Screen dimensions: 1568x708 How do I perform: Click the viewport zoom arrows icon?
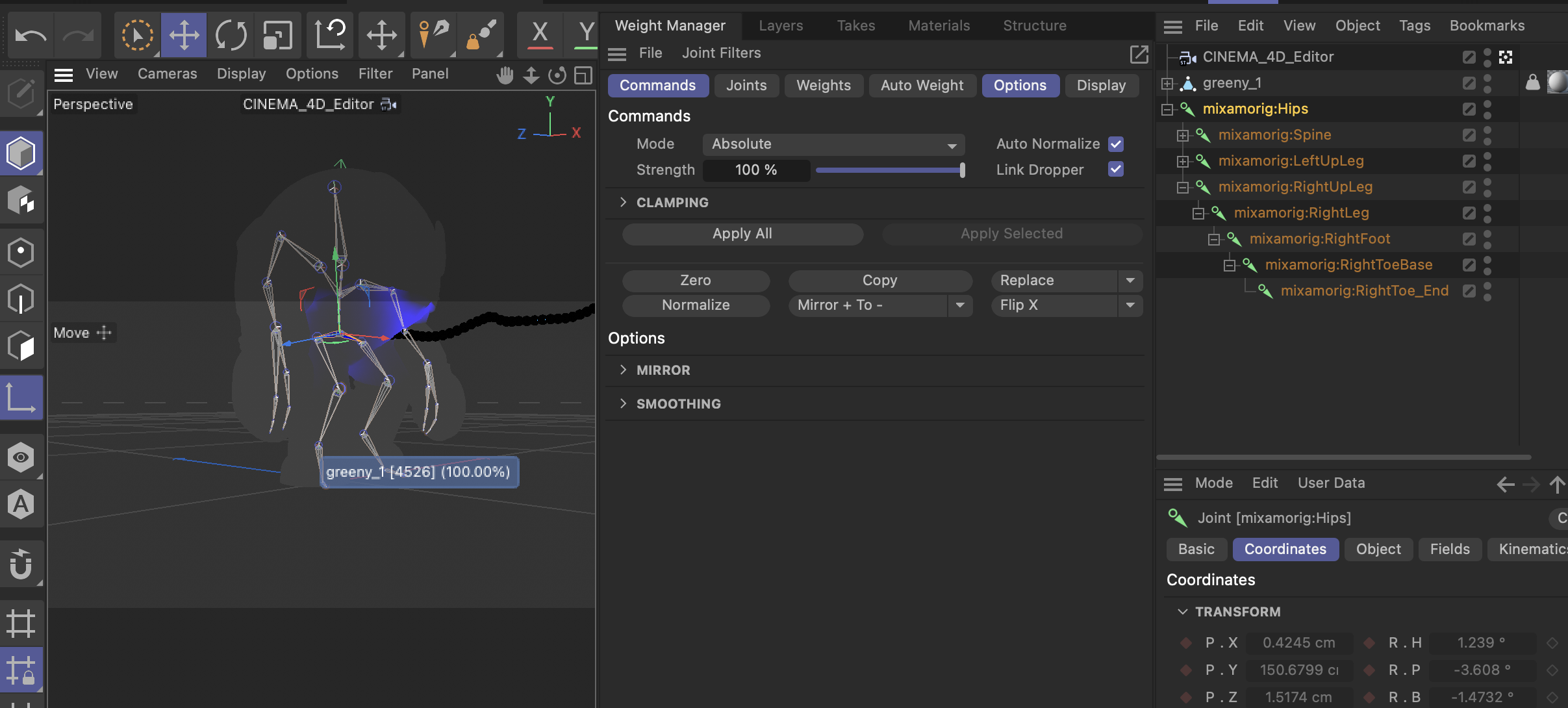pos(531,75)
